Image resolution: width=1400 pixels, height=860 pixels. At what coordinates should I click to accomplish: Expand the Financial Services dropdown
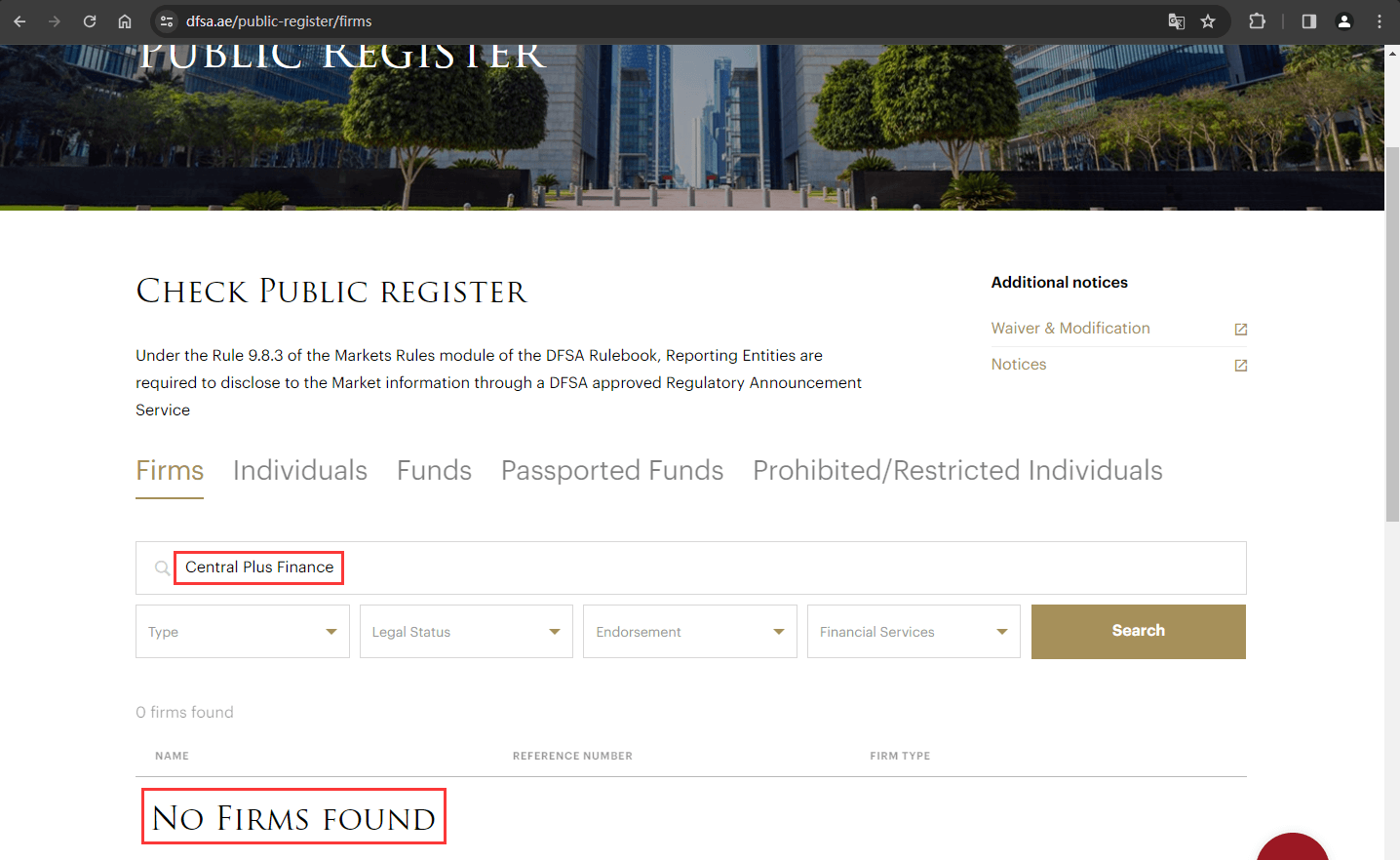click(x=914, y=632)
